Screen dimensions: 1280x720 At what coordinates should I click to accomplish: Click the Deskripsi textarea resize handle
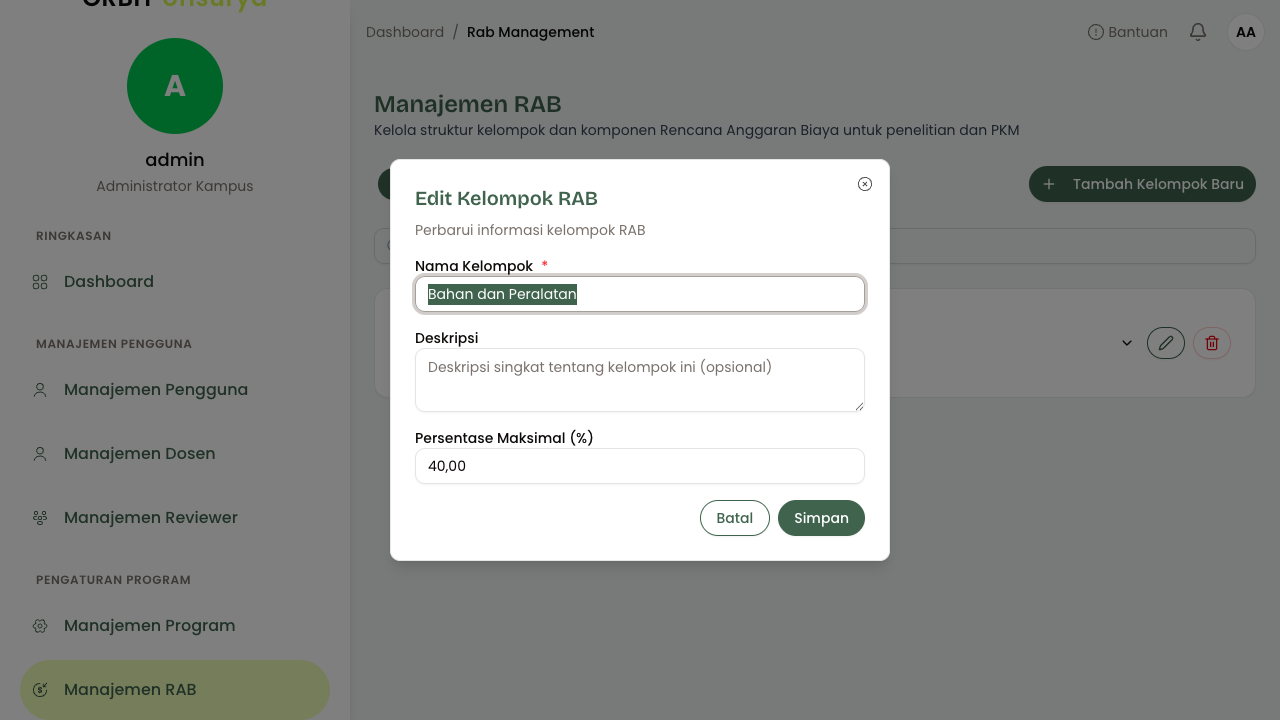[858, 405]
